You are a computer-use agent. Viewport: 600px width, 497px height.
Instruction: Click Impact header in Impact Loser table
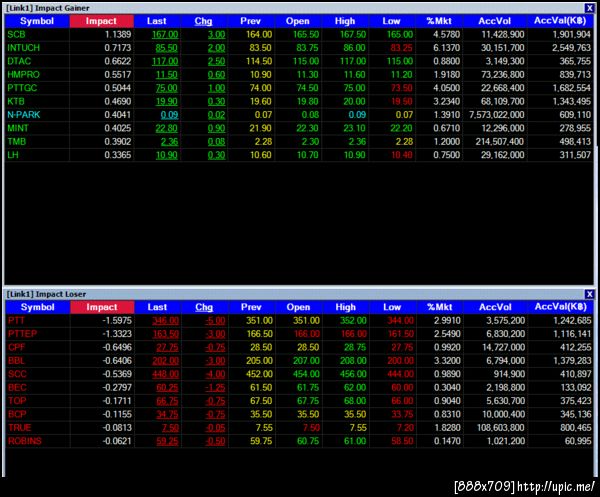[x=102, y=307]
